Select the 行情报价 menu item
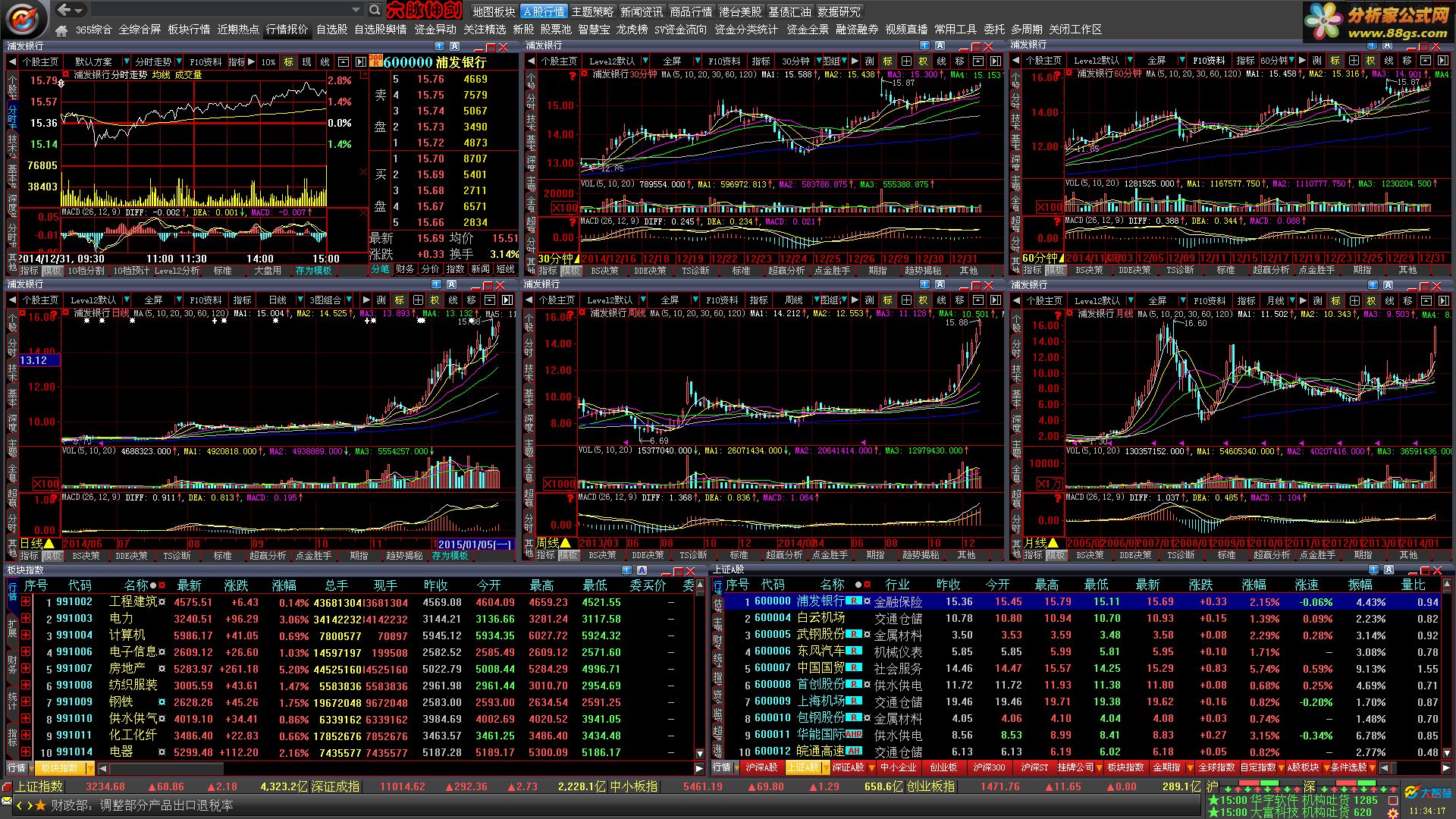1456x819 pixels. coord(287,30)
